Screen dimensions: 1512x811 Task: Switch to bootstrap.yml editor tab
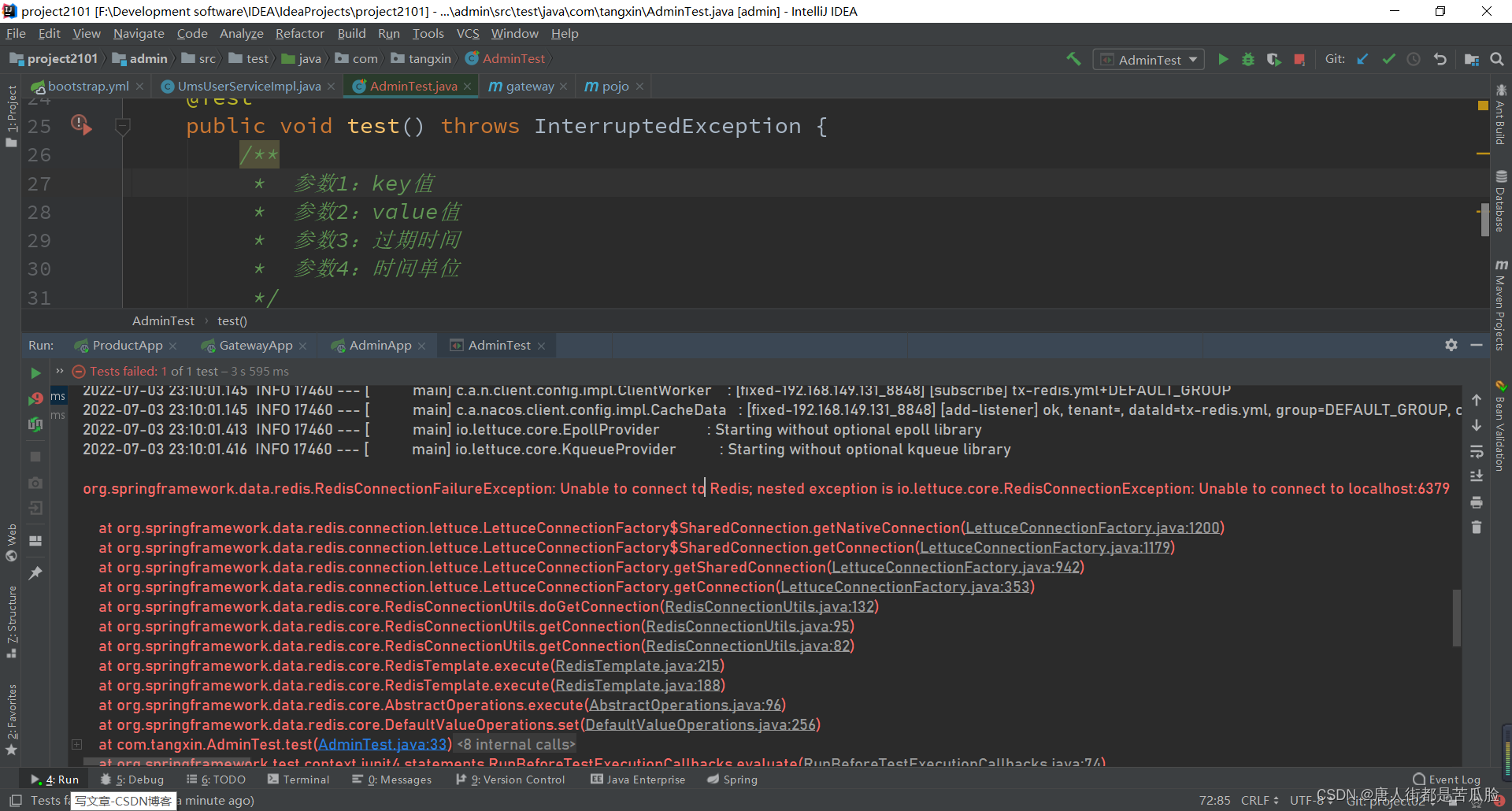87,86
